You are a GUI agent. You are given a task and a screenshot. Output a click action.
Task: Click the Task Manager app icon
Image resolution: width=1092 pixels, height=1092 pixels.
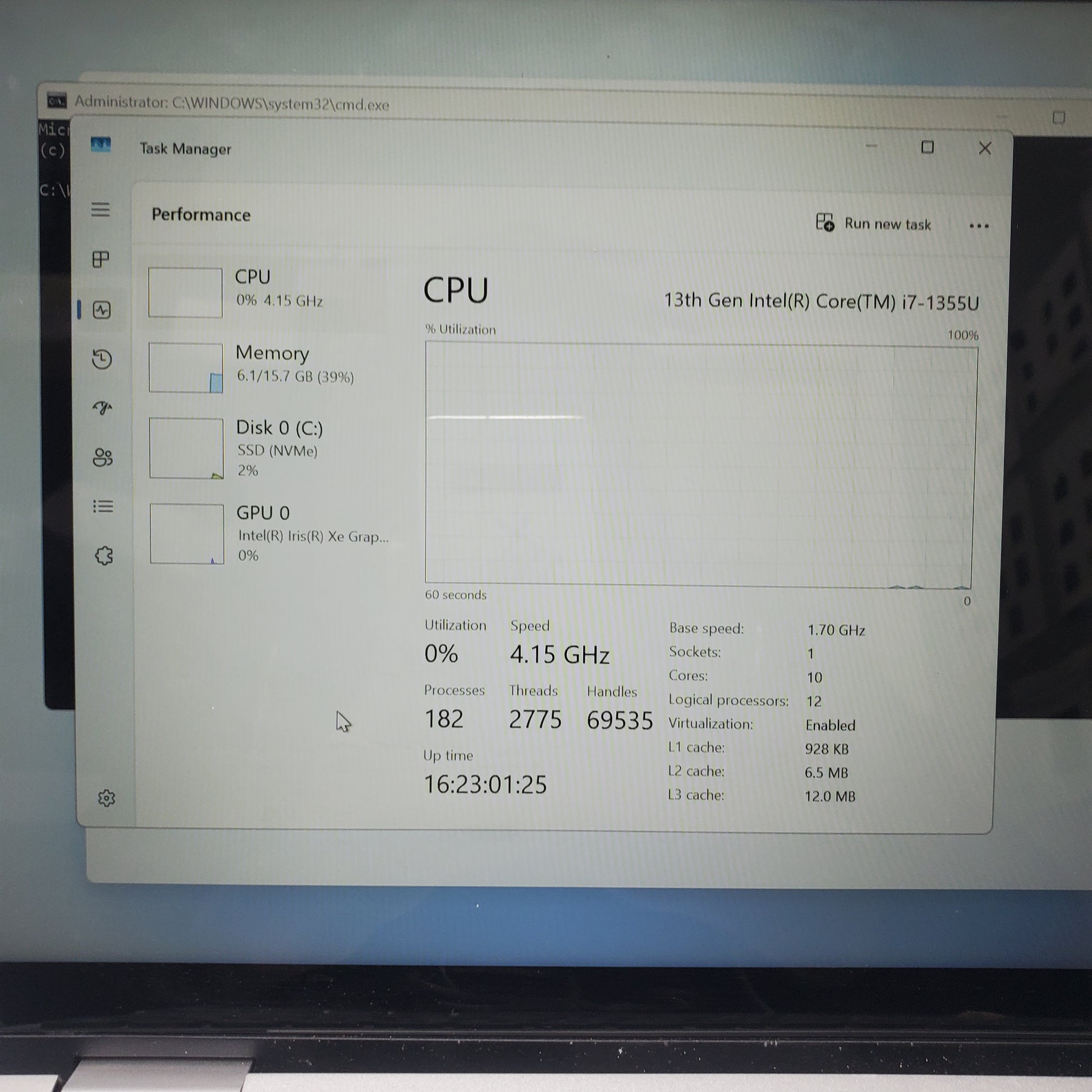pyautogui.click(x=100, y=145)
